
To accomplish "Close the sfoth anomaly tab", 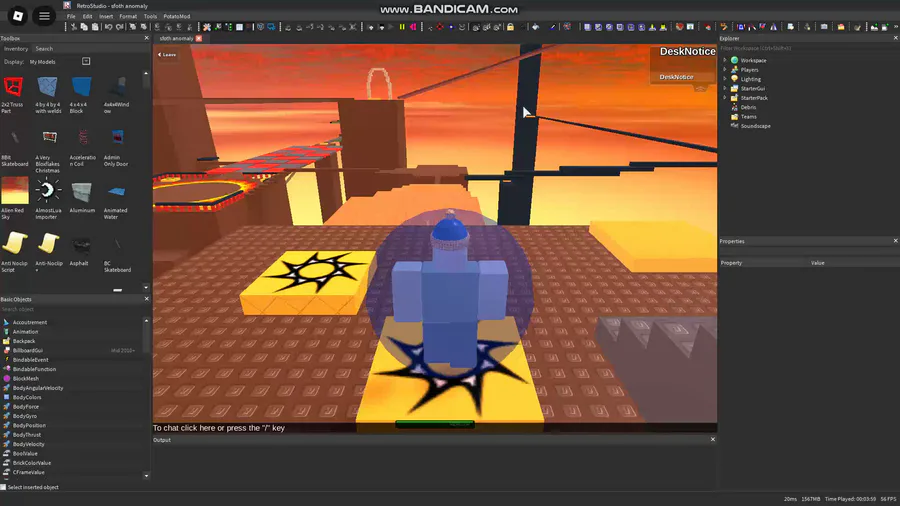I will click(x=199, y=38).
